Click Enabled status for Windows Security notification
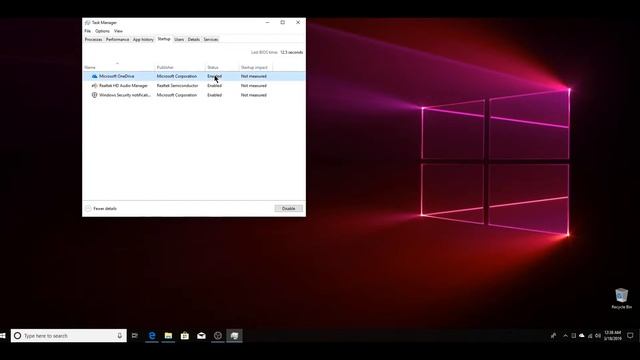 [x=214, y=95]
